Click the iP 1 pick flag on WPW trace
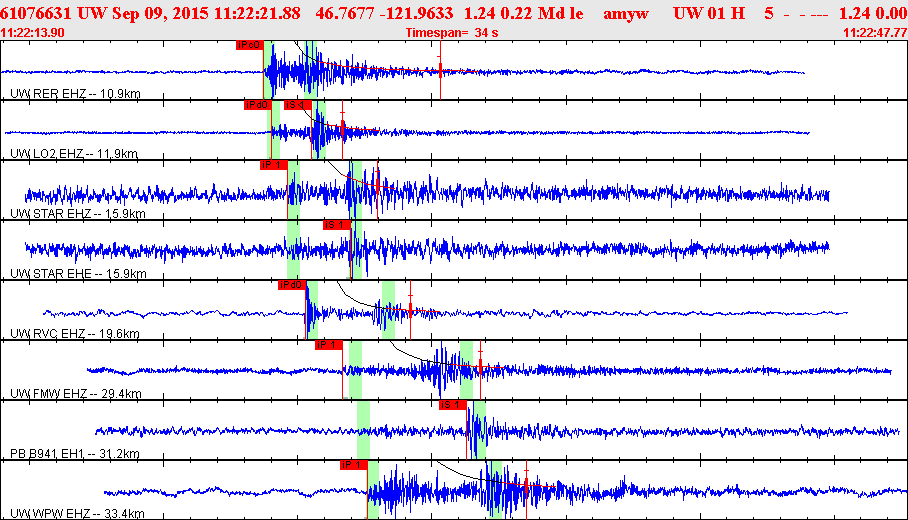Image resolution: width=908 pixels, height=520 pixels. click(354, 465)
